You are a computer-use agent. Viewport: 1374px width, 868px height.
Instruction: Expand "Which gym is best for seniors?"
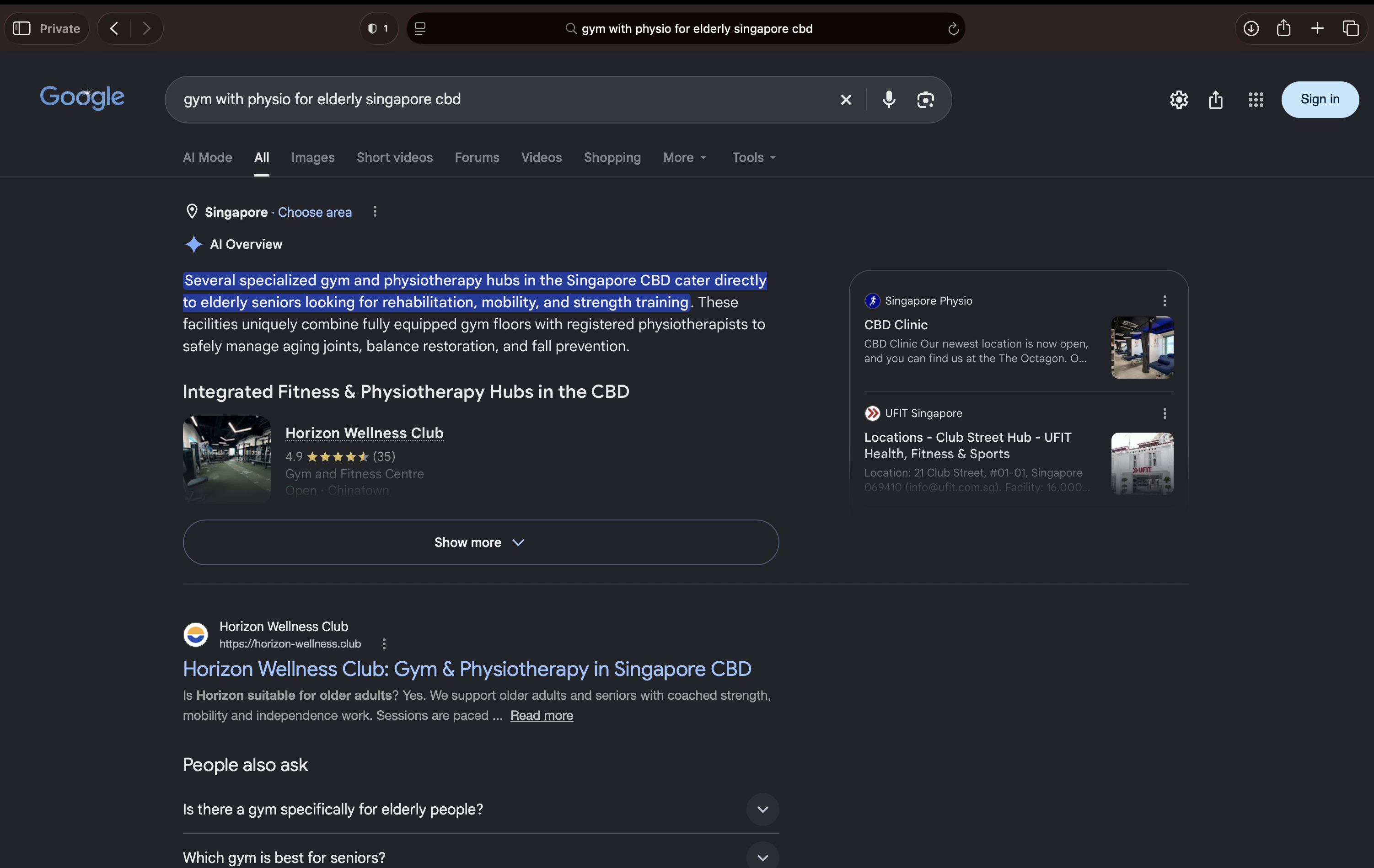pos(480,857)
